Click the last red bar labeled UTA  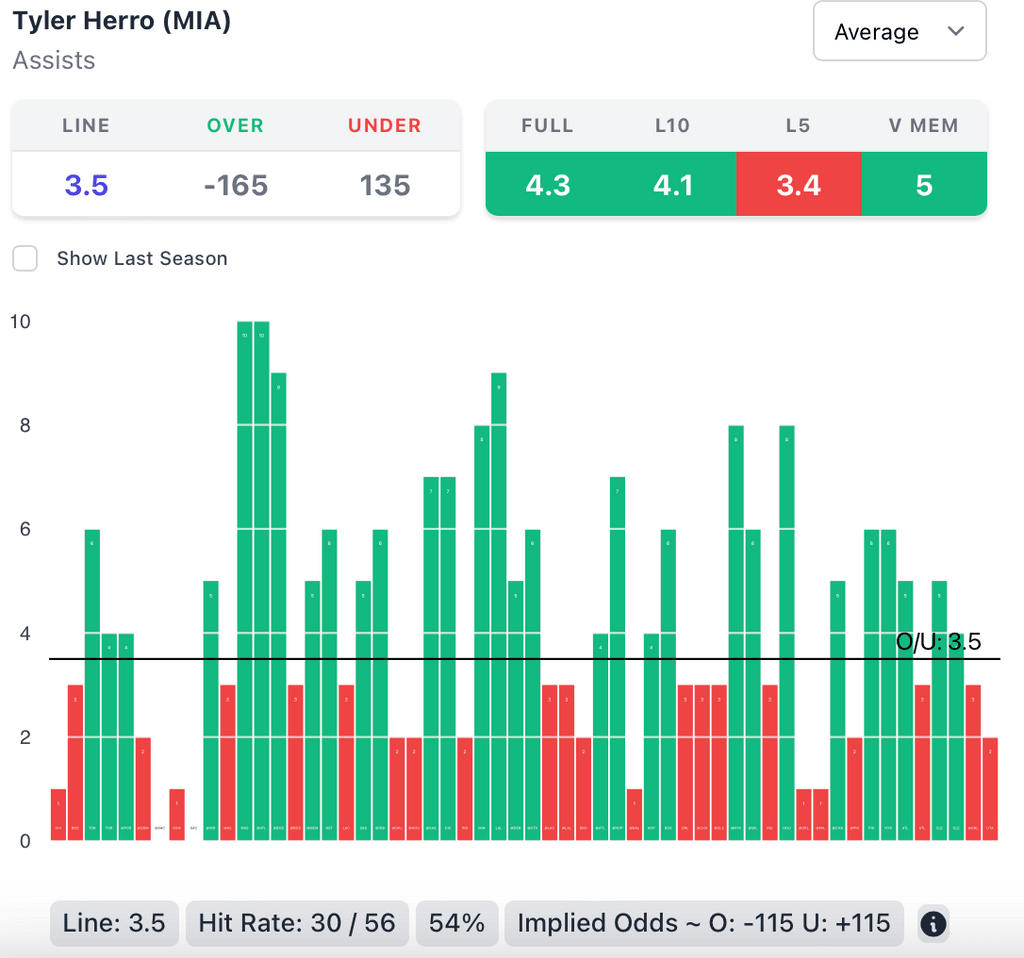(990, 788)
